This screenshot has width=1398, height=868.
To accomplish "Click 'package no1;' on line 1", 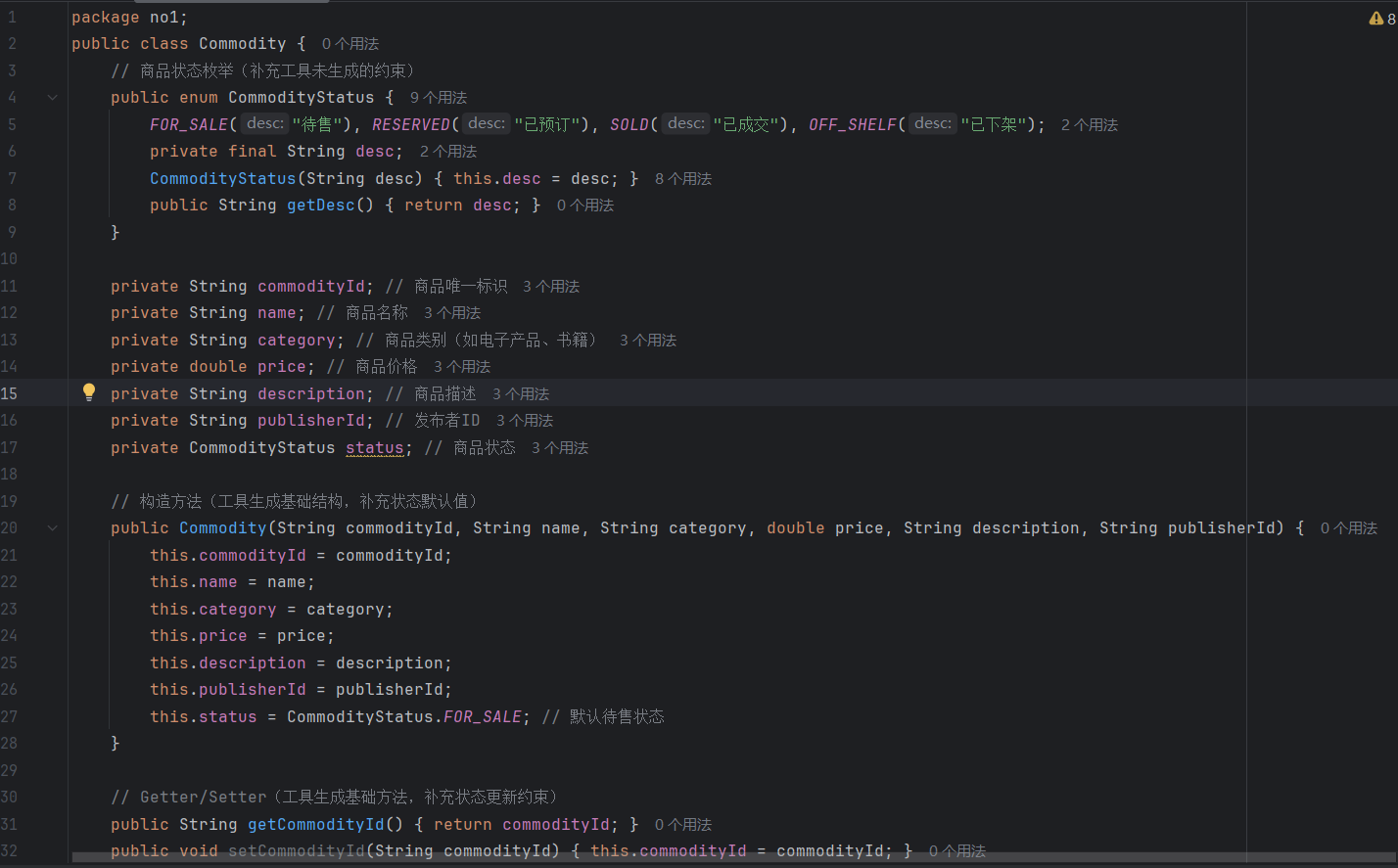I will (129, 18).
